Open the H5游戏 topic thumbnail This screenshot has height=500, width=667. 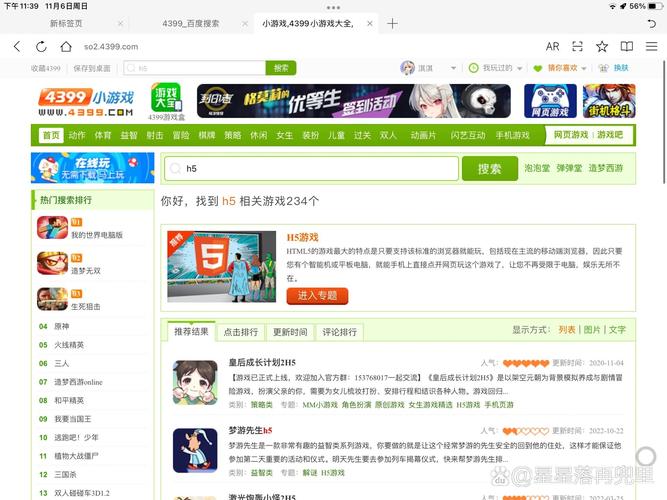tap(222, 266)
